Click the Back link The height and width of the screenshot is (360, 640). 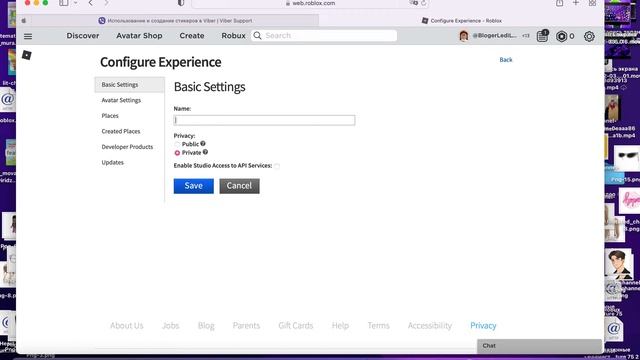(x=506, y=60)
